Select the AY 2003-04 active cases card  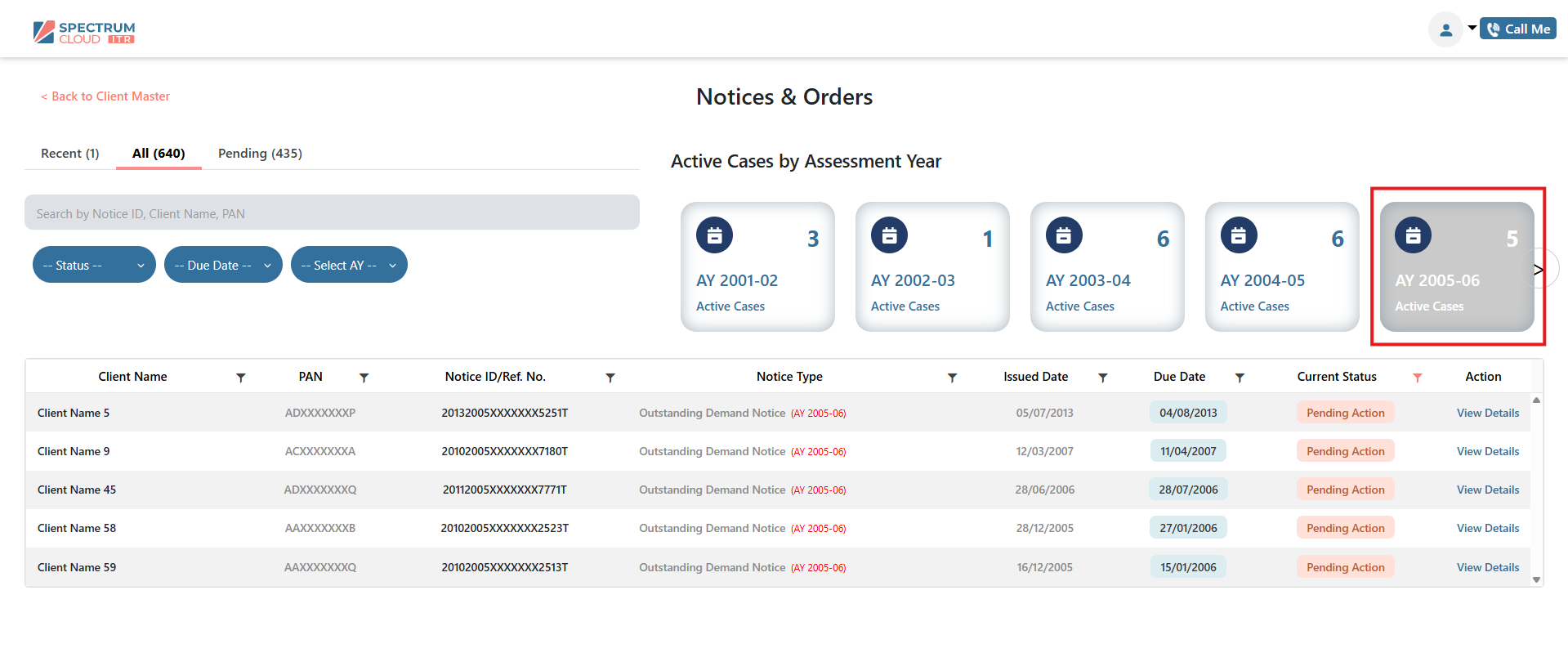coord(1106,266)
